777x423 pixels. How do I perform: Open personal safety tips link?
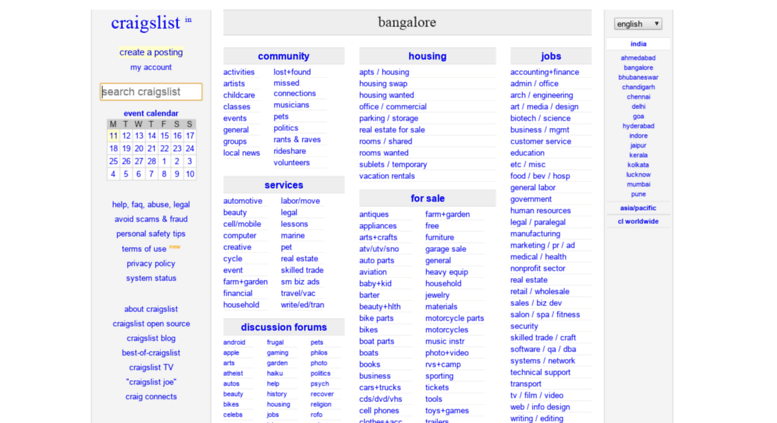[x=151, y=233]
